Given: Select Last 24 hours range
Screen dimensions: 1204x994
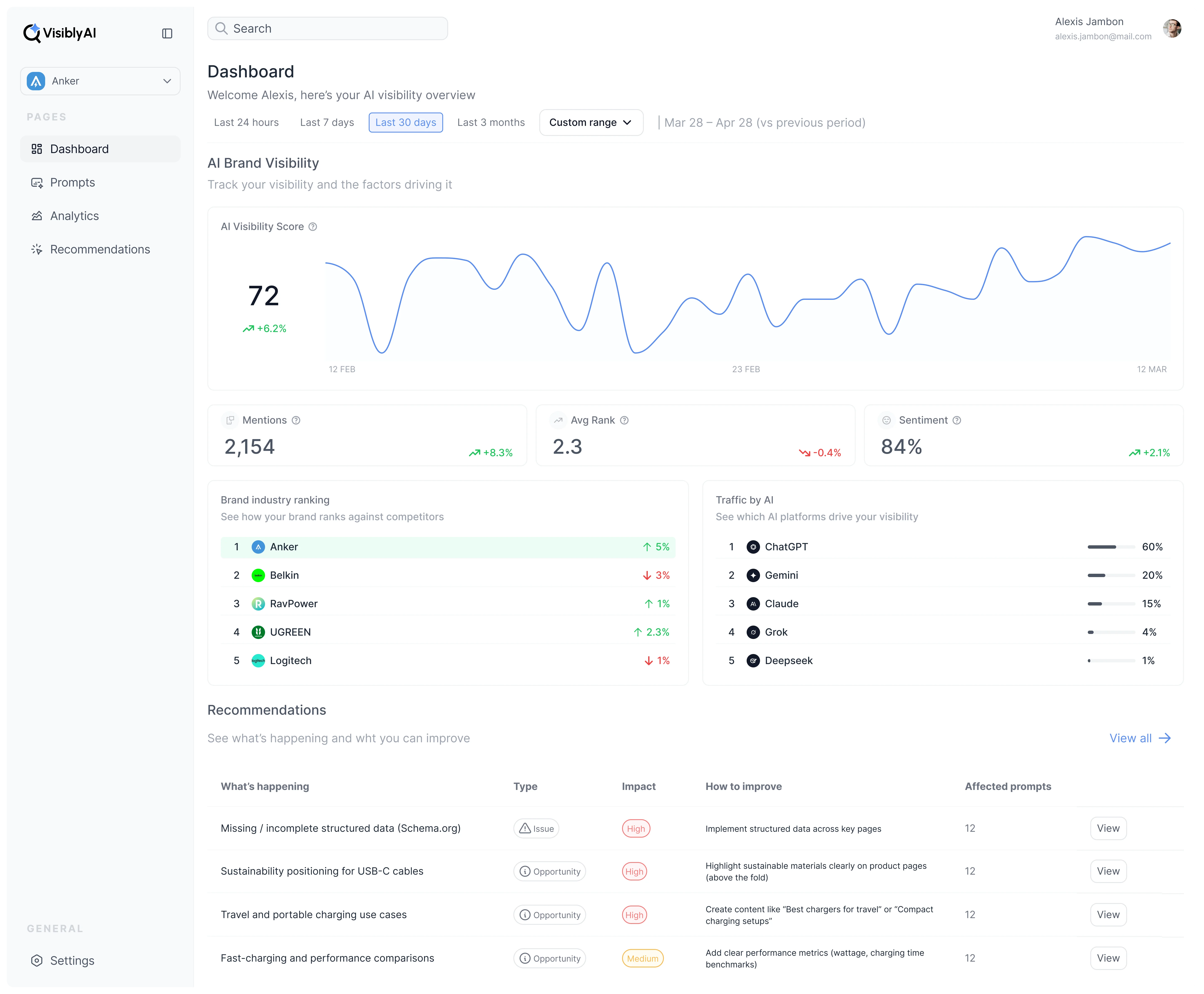Looking at the screenshot, I should [x=246, y=123].
